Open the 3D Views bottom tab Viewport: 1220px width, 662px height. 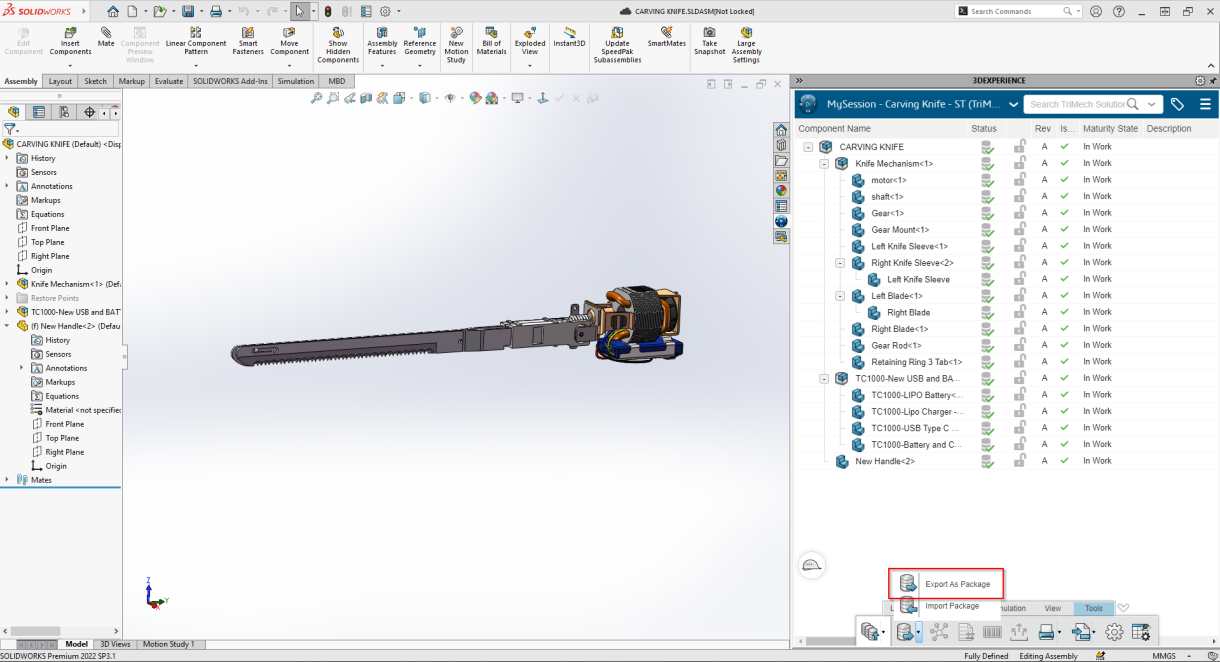coord(115,644)
